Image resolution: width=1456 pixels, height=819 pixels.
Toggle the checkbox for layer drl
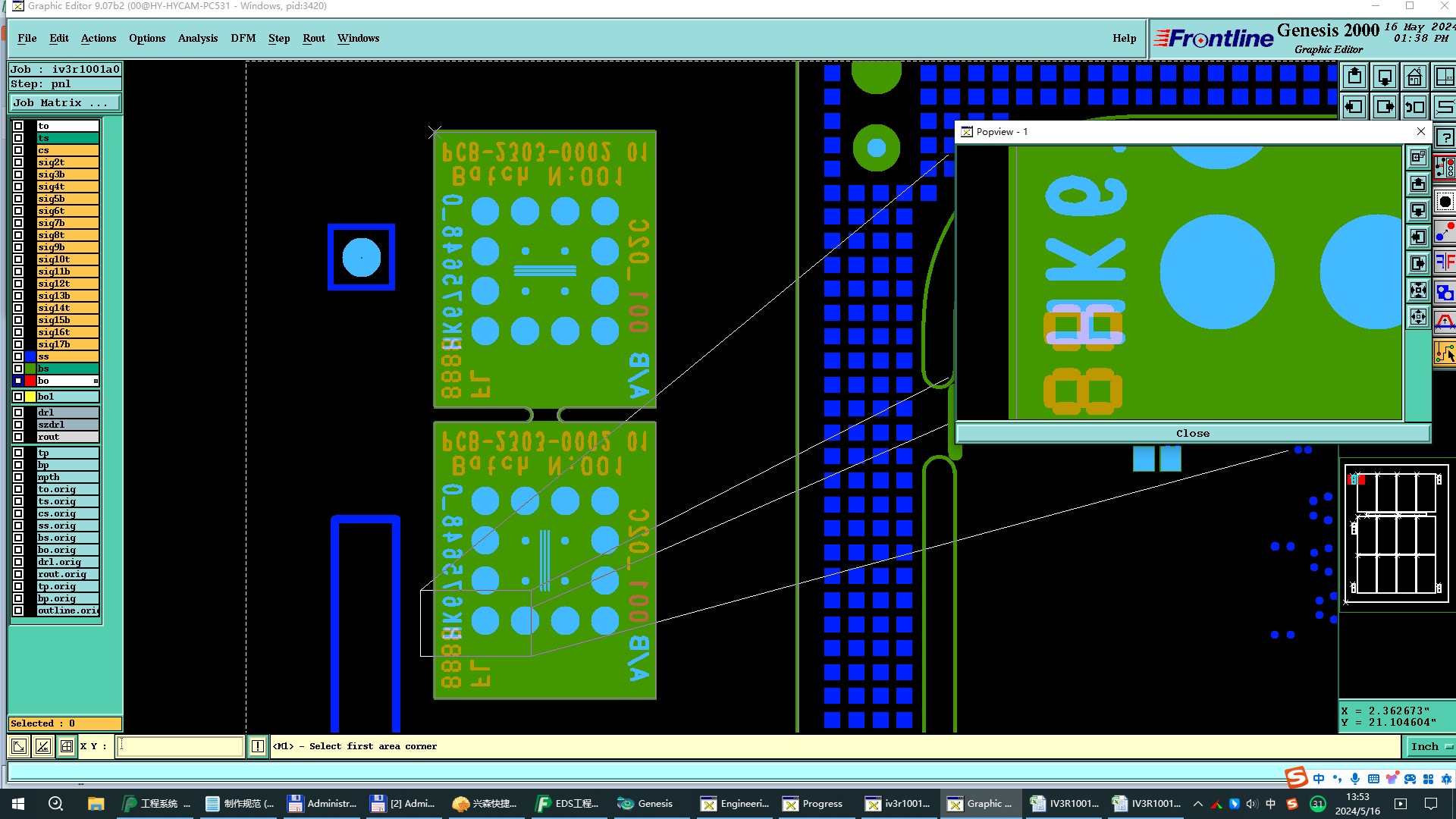tap(18, 413)
